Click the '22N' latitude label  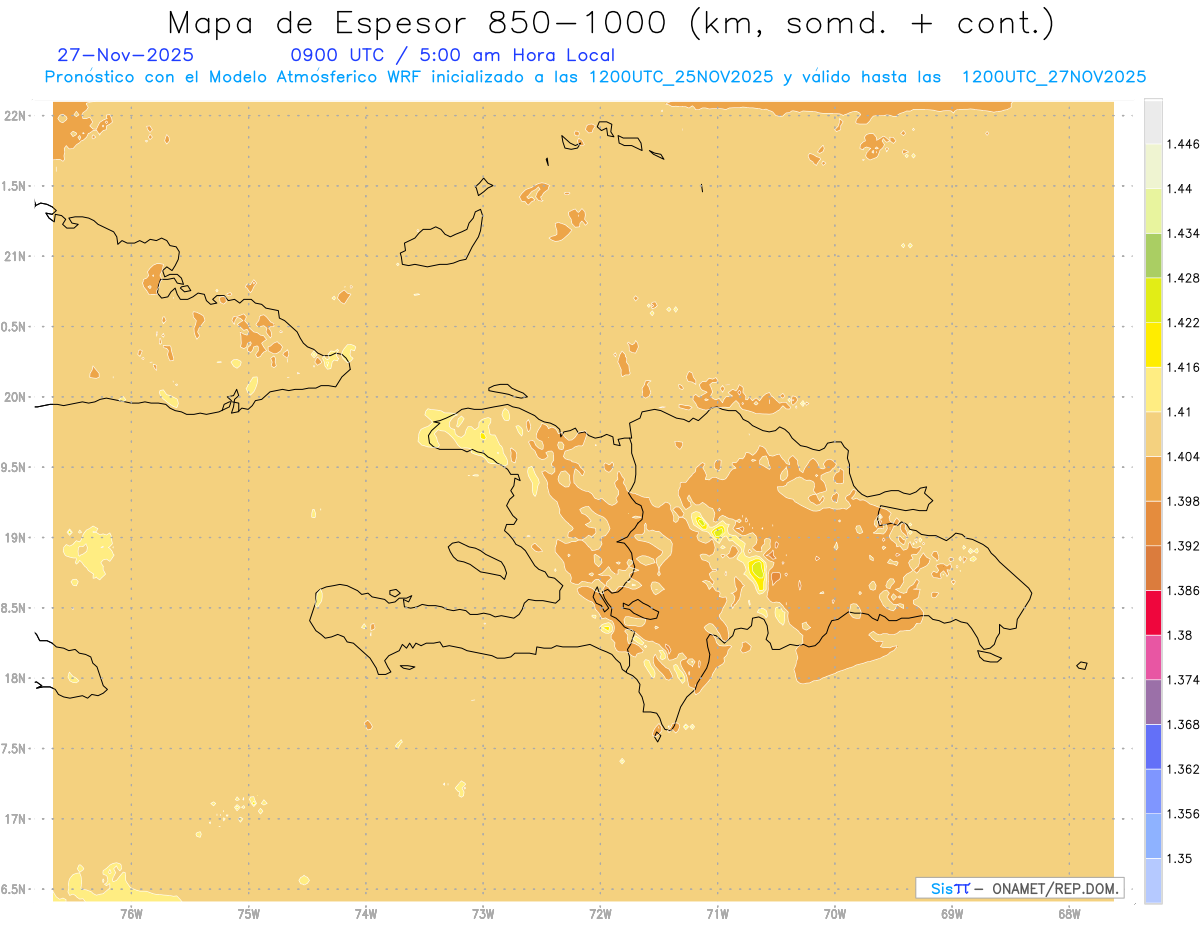point(17,115)
